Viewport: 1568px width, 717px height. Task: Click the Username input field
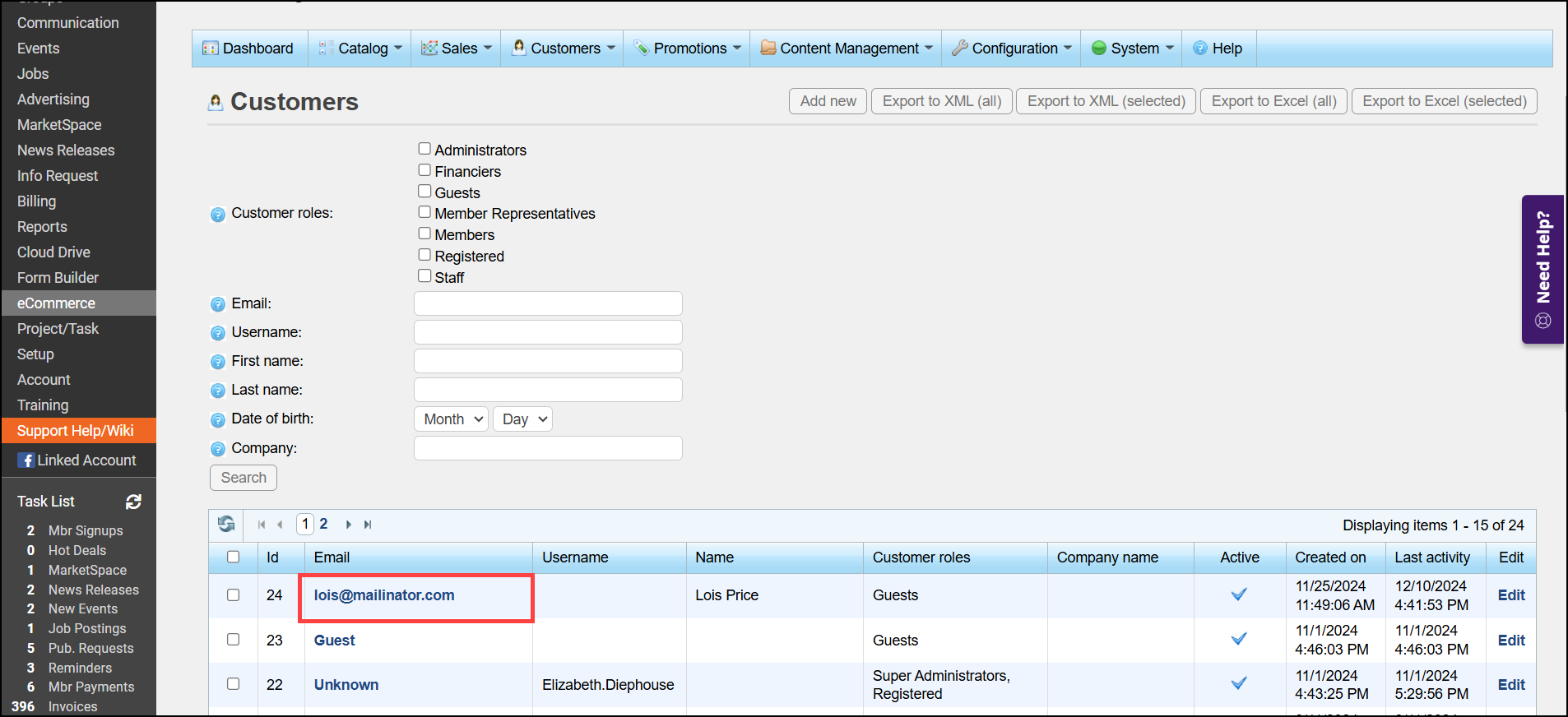(x=548, y=332)
